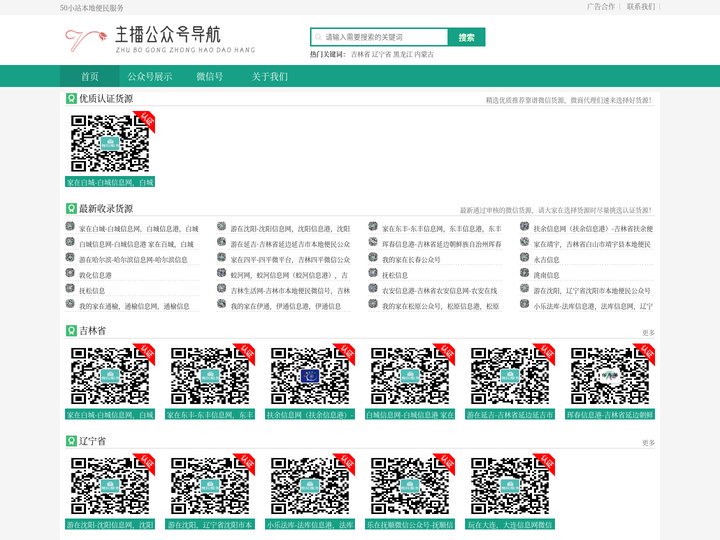The image size is (720, 540).
Task: Click 更多 link for 吉林省 section
Action: pyautogui.click(x=648, y=332)
